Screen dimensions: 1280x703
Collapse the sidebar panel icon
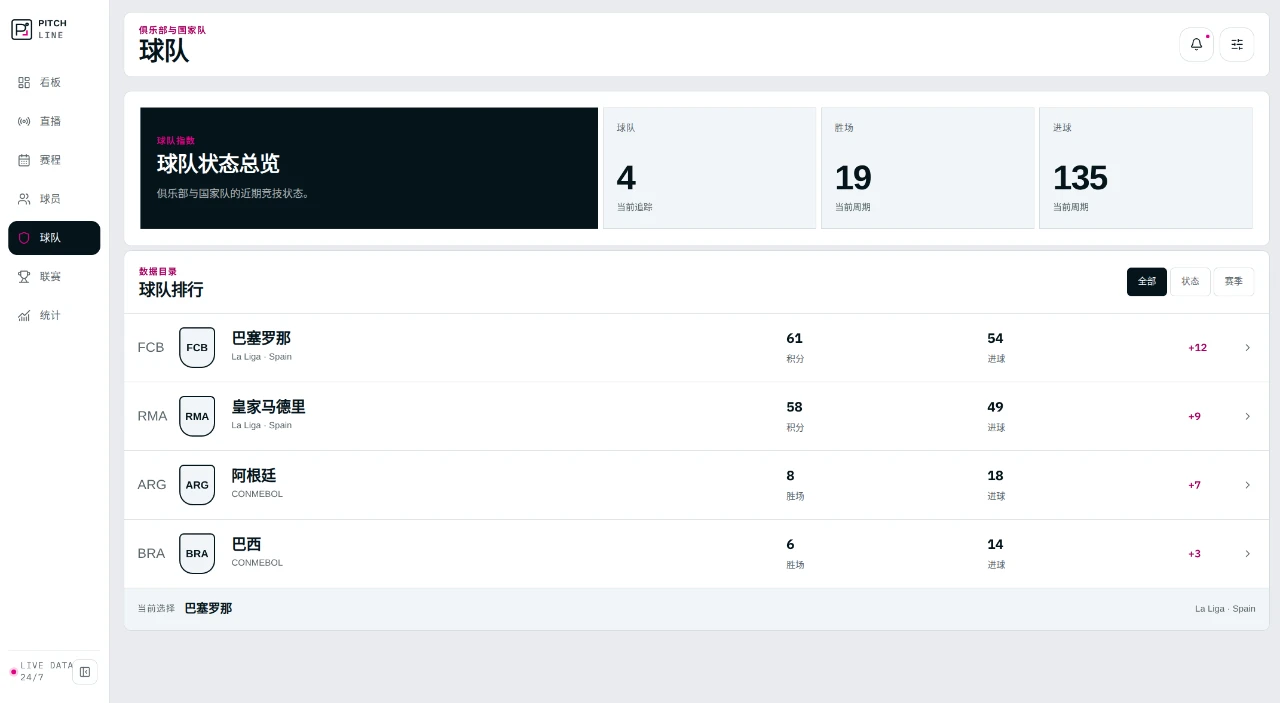point(85,672)
